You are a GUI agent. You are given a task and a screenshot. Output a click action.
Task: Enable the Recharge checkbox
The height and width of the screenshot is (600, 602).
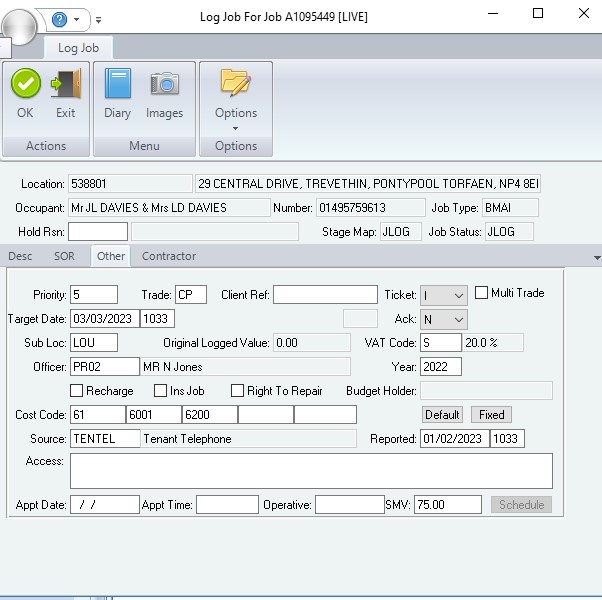pyautogui.click(x=76, y=391)
